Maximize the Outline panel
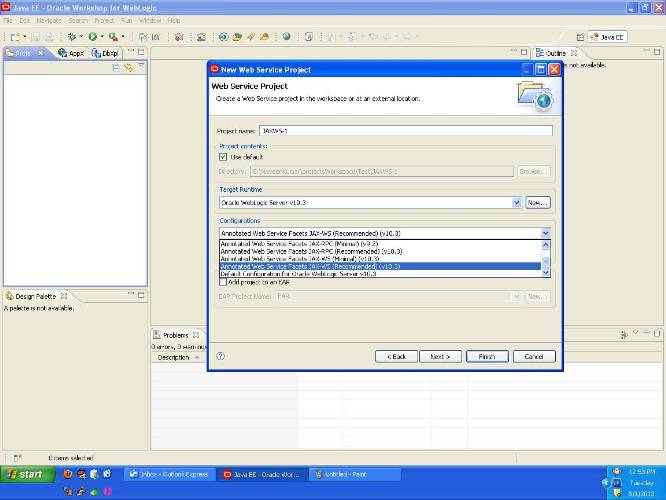Viewport: 666px width, 500px height. [x=657, y=52]
